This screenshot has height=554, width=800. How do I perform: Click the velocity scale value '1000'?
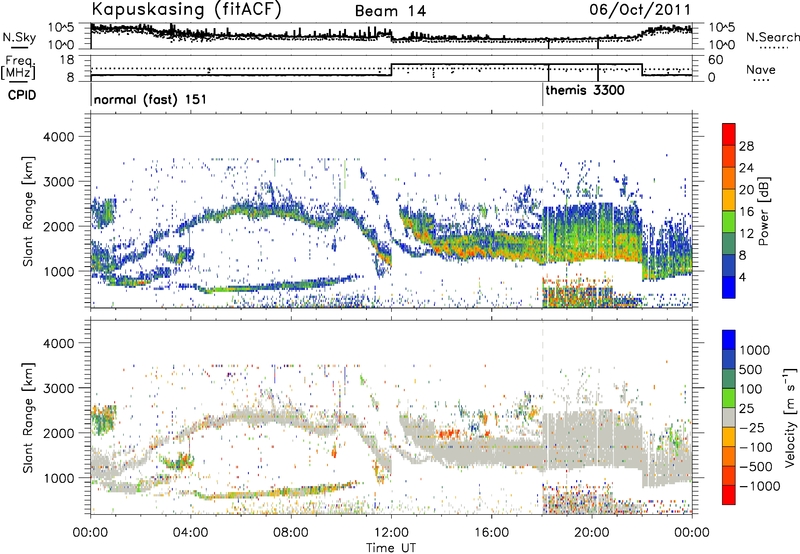(754, 350)
